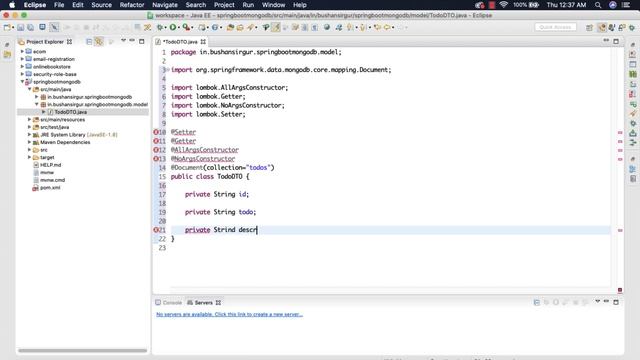The width and height of the screenshot is (640, 360).
Task: Click the Open Type toolbar icon
Action: [x=230, y=27]
